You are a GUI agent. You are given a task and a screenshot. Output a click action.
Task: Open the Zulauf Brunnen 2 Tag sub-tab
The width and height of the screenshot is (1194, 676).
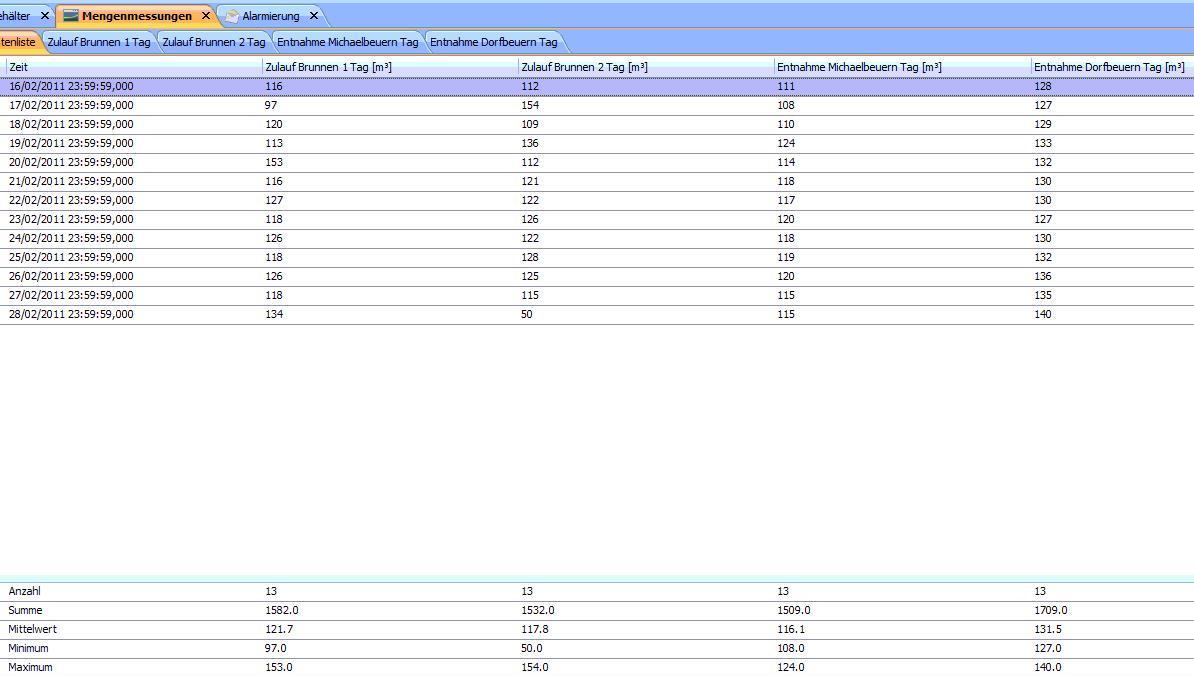(213, 42)
